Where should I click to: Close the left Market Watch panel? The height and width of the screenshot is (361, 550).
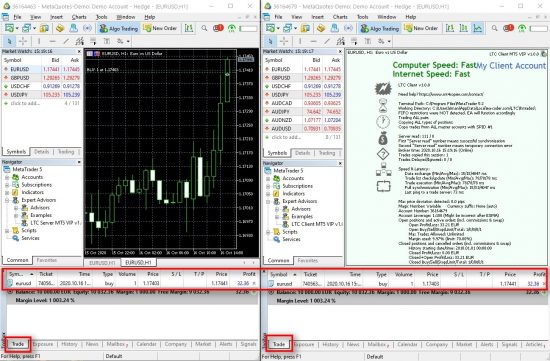(x=79, y=51)
